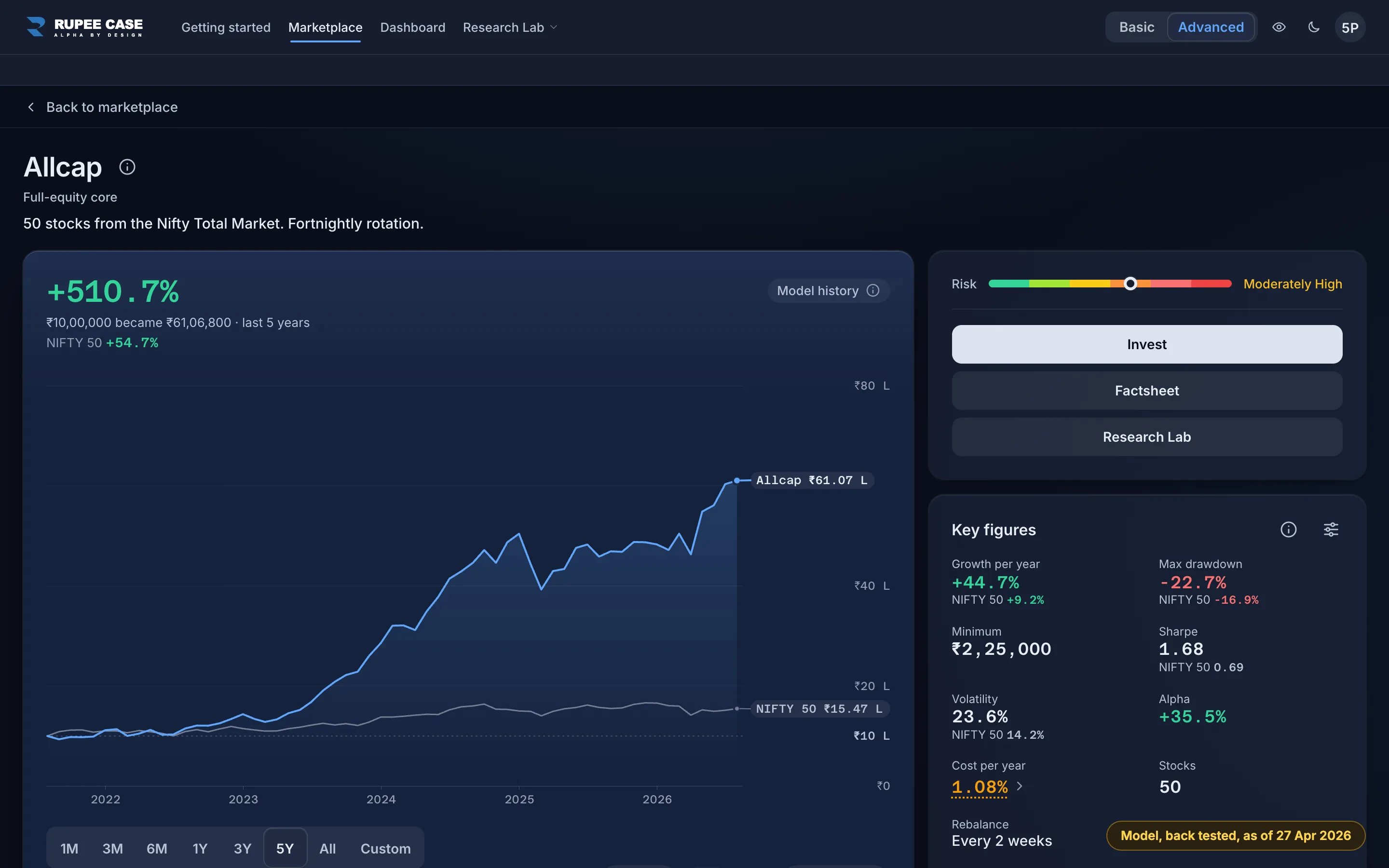Select the 3Y time range

[x=242, y=848]
